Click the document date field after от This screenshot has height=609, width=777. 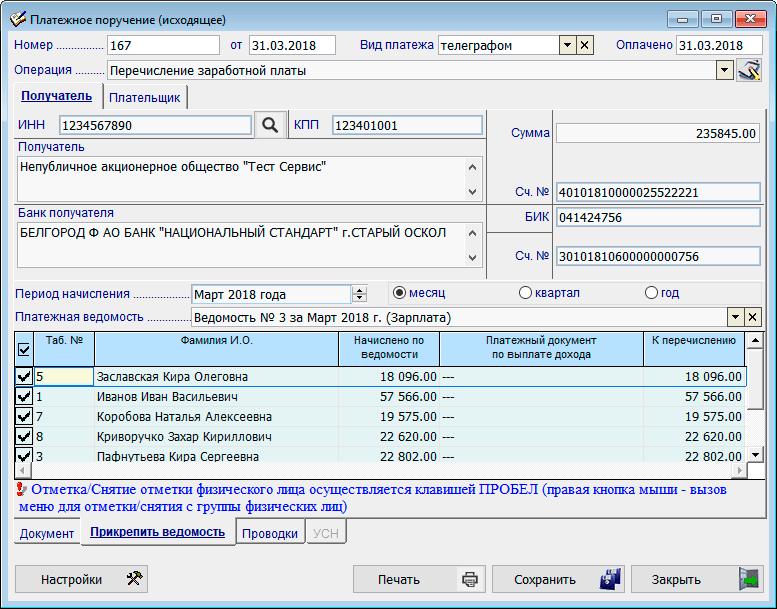(292, 45)
